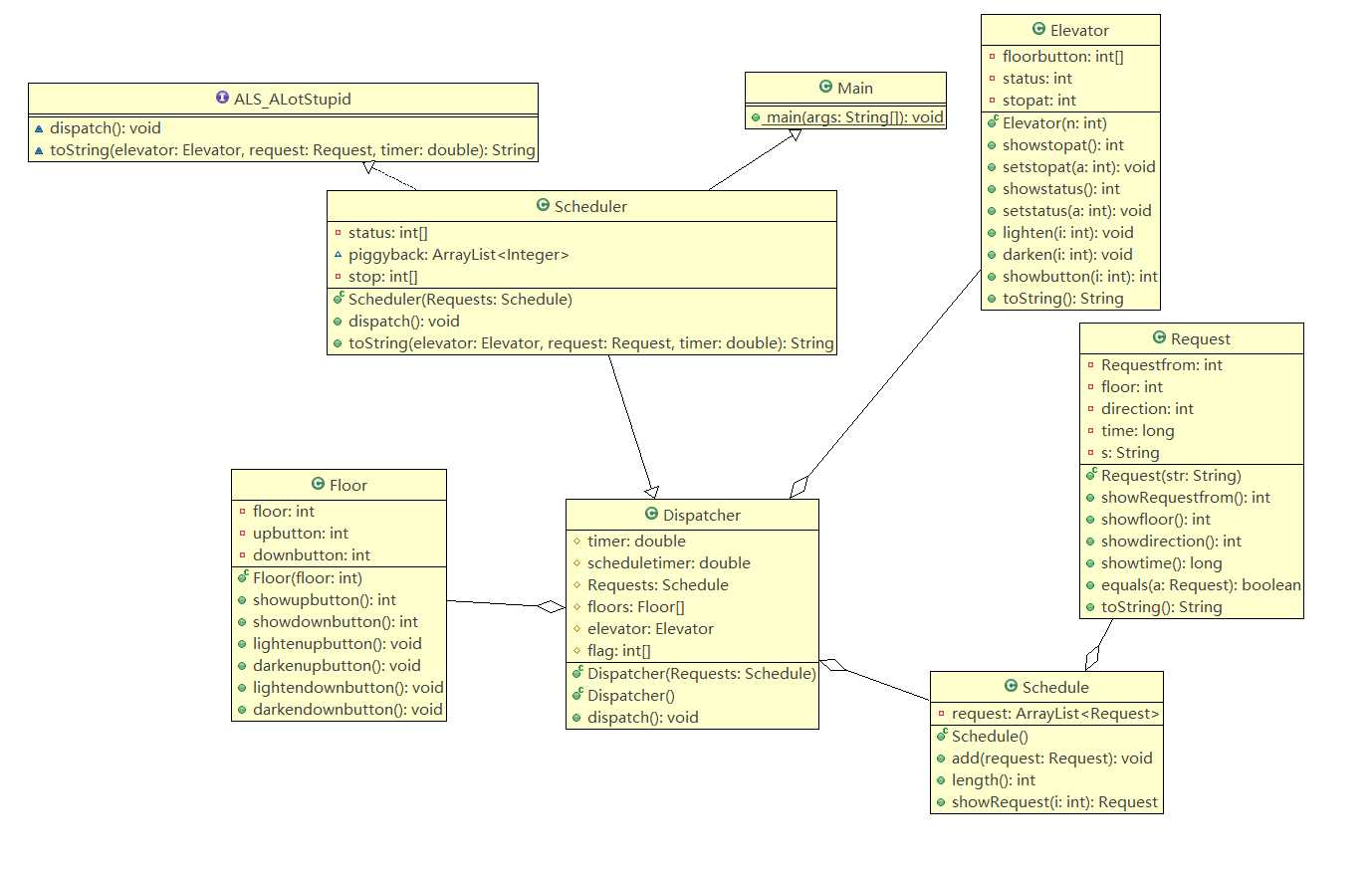Viewport: 1372px width, 872px height.
Task: Click the class icon next to Floor title
Action: 318,484
